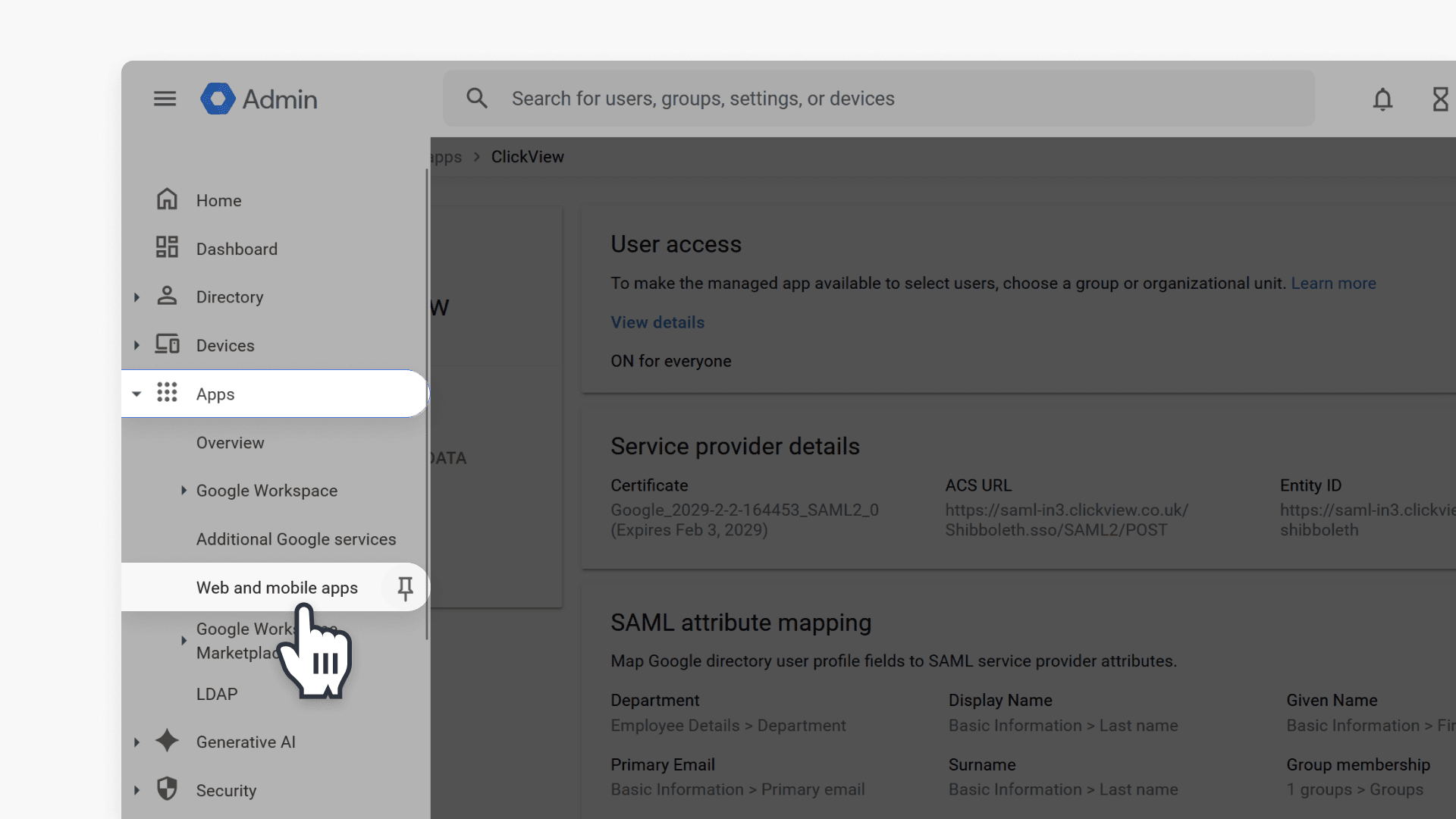Click the Dashboard grid icon
The height and width of the screenshot is (819, 1456).
167,247
